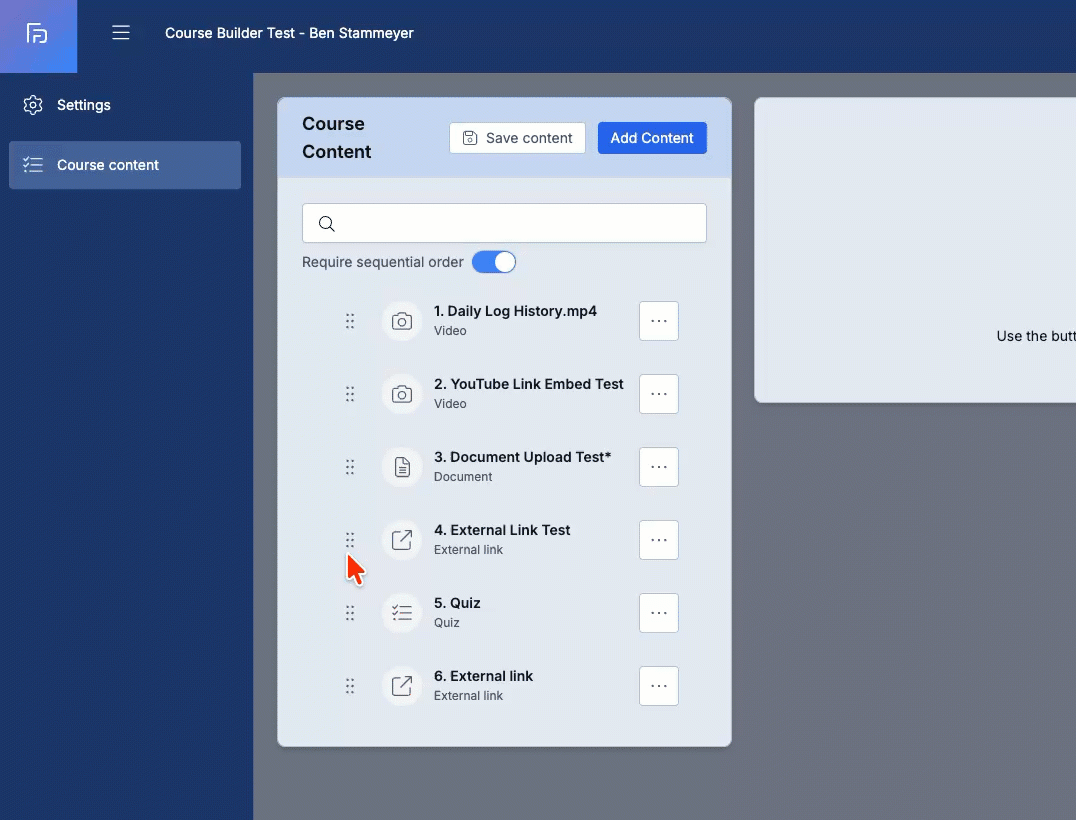
Task: Select 3. Document Upload Test* title
Action: pos(522,458)
